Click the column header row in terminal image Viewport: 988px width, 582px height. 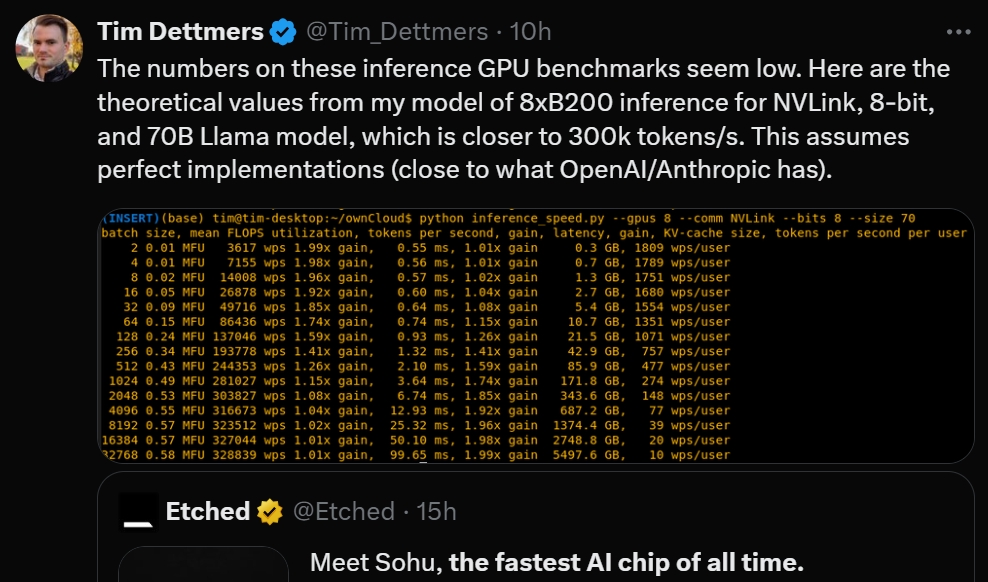click(534, 233)
